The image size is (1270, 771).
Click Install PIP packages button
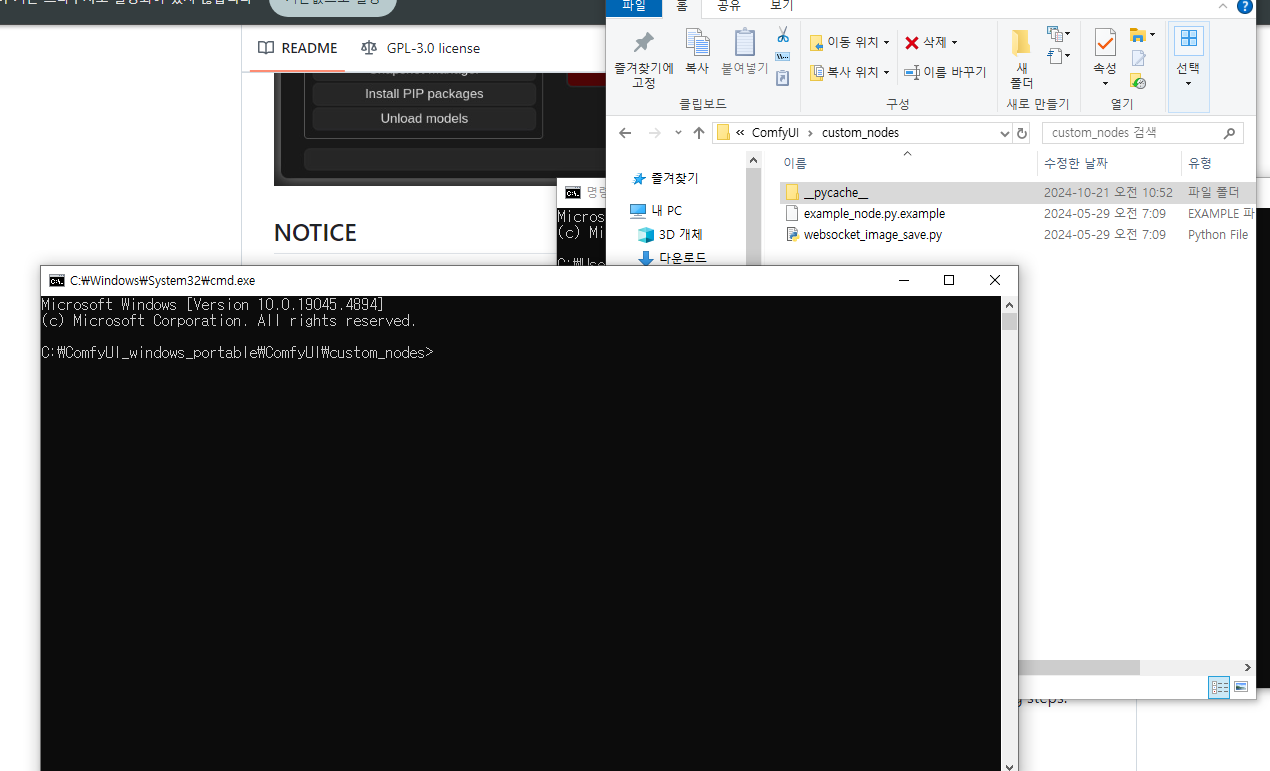click(x=424, y=94)
